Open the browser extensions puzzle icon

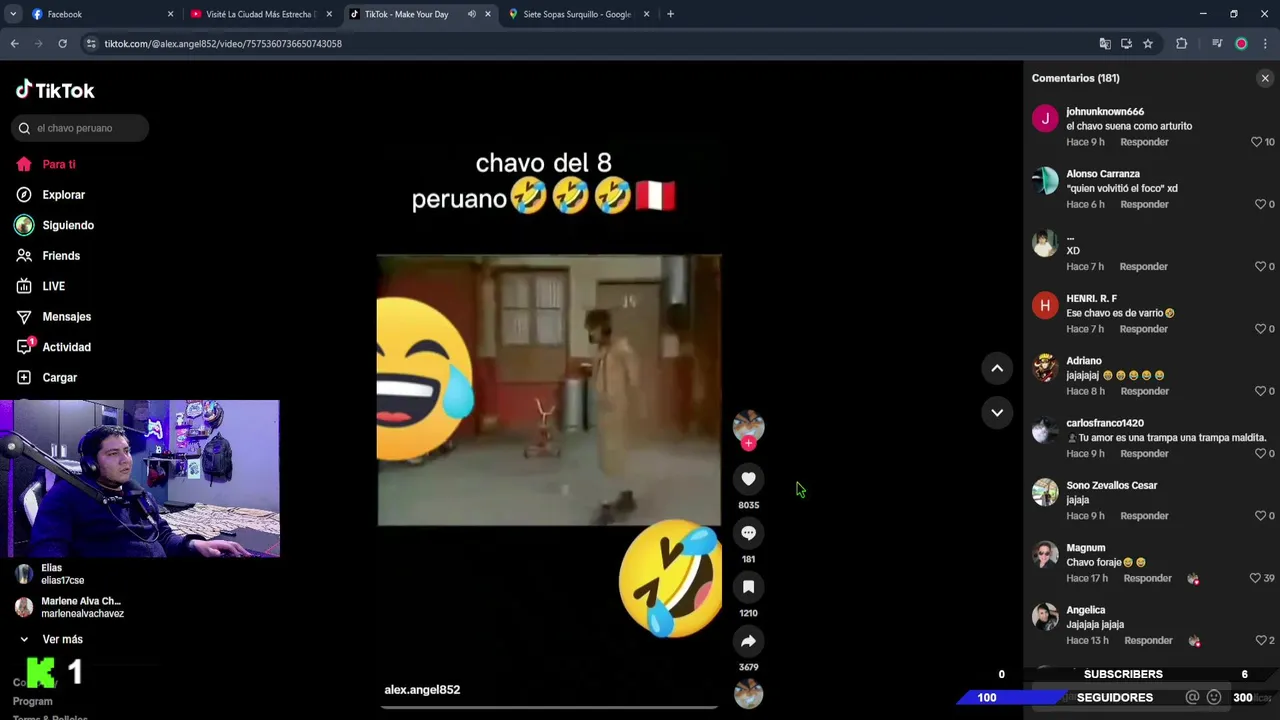(x=1182, y=44)
